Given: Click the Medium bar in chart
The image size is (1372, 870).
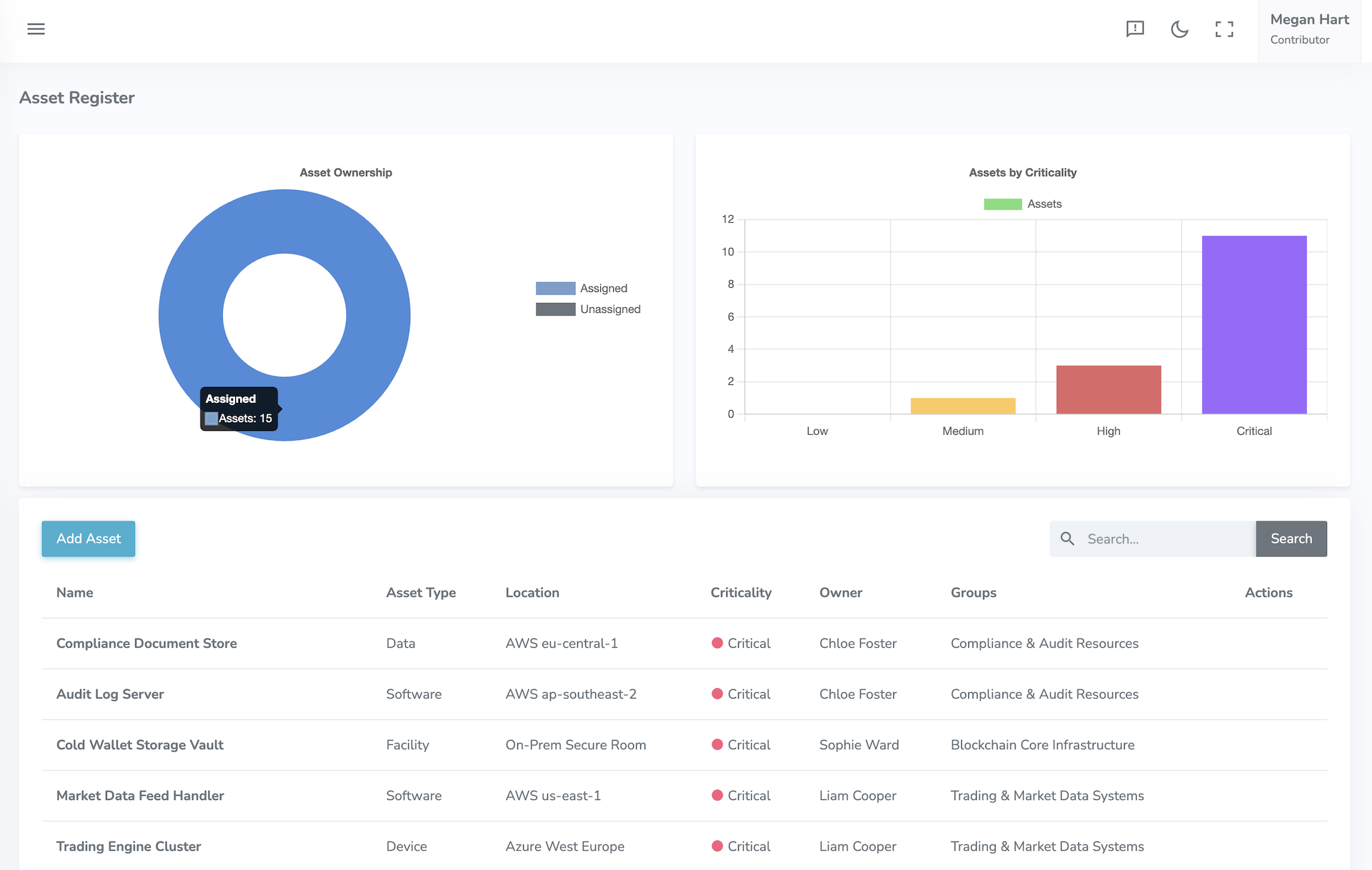Looking at the screenshot, I should pos(963,406).
